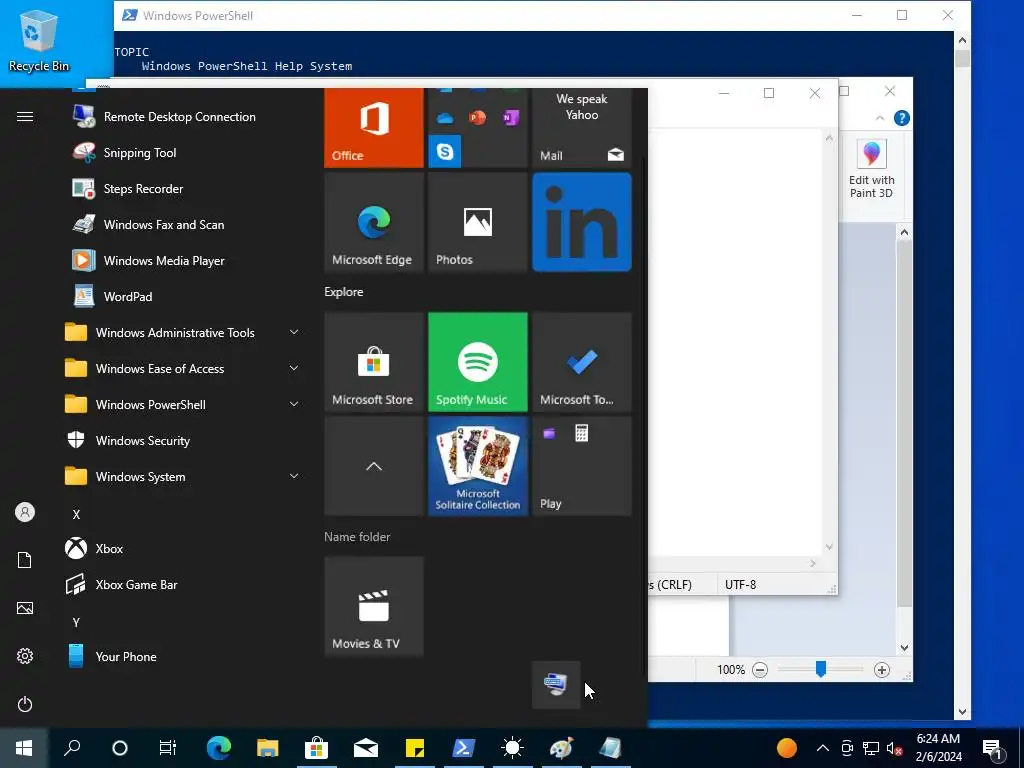Open taskbar Search
This screenshot has height=768, width=1024.
click(72, 748)
